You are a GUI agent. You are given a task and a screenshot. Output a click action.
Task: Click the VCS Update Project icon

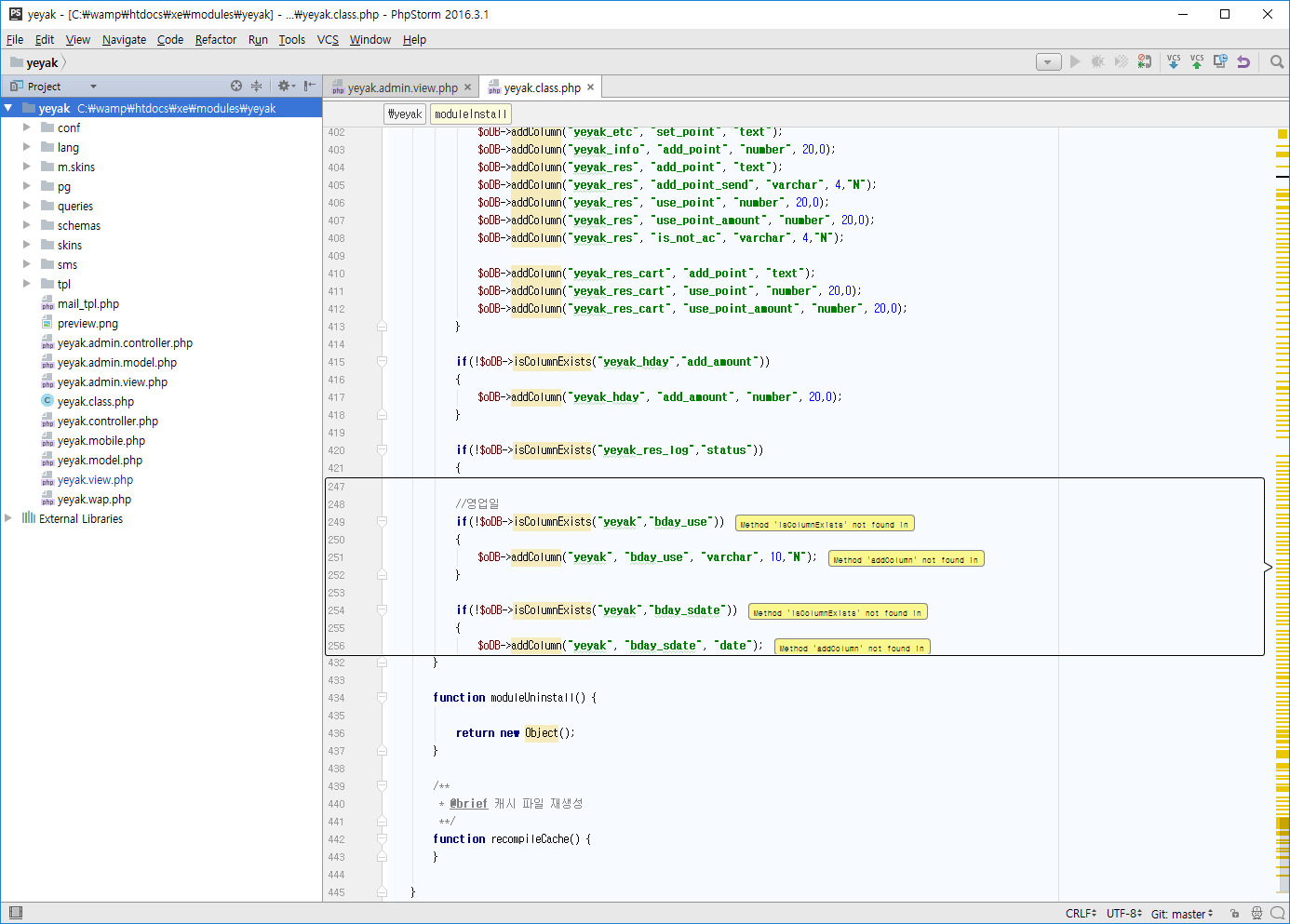1174,61
